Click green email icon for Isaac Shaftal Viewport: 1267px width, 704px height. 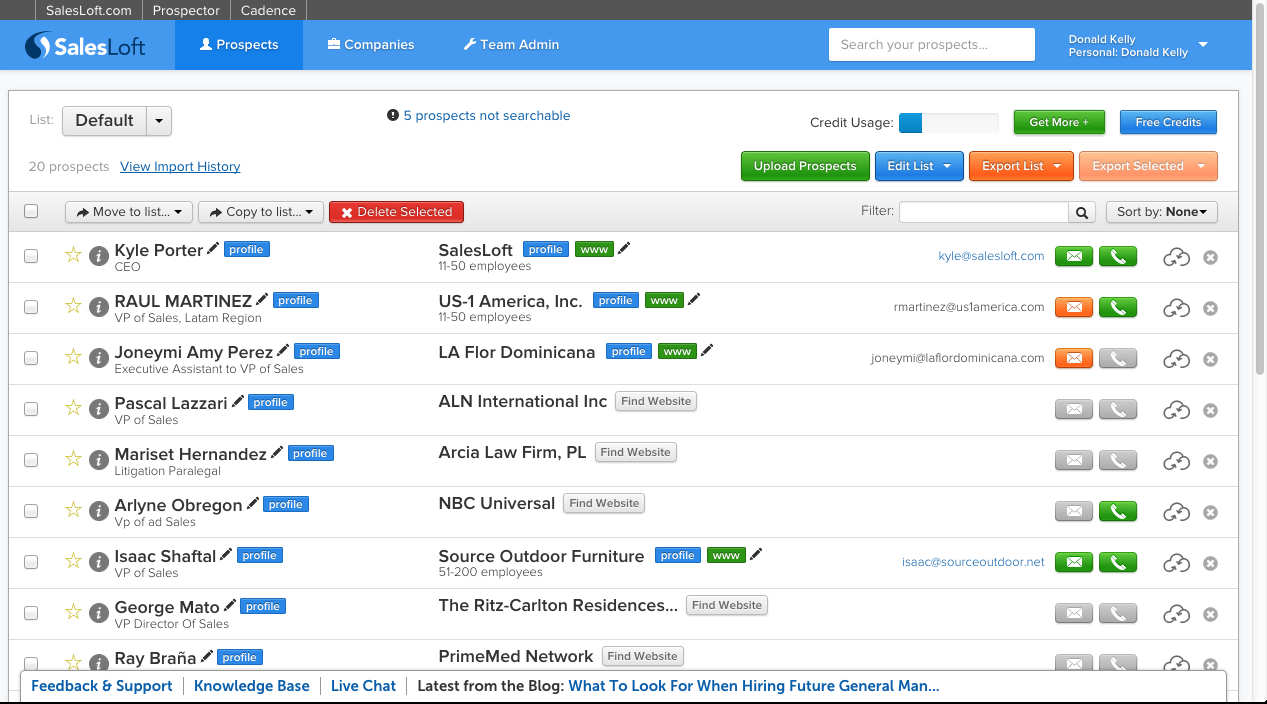pos(1074,562)
